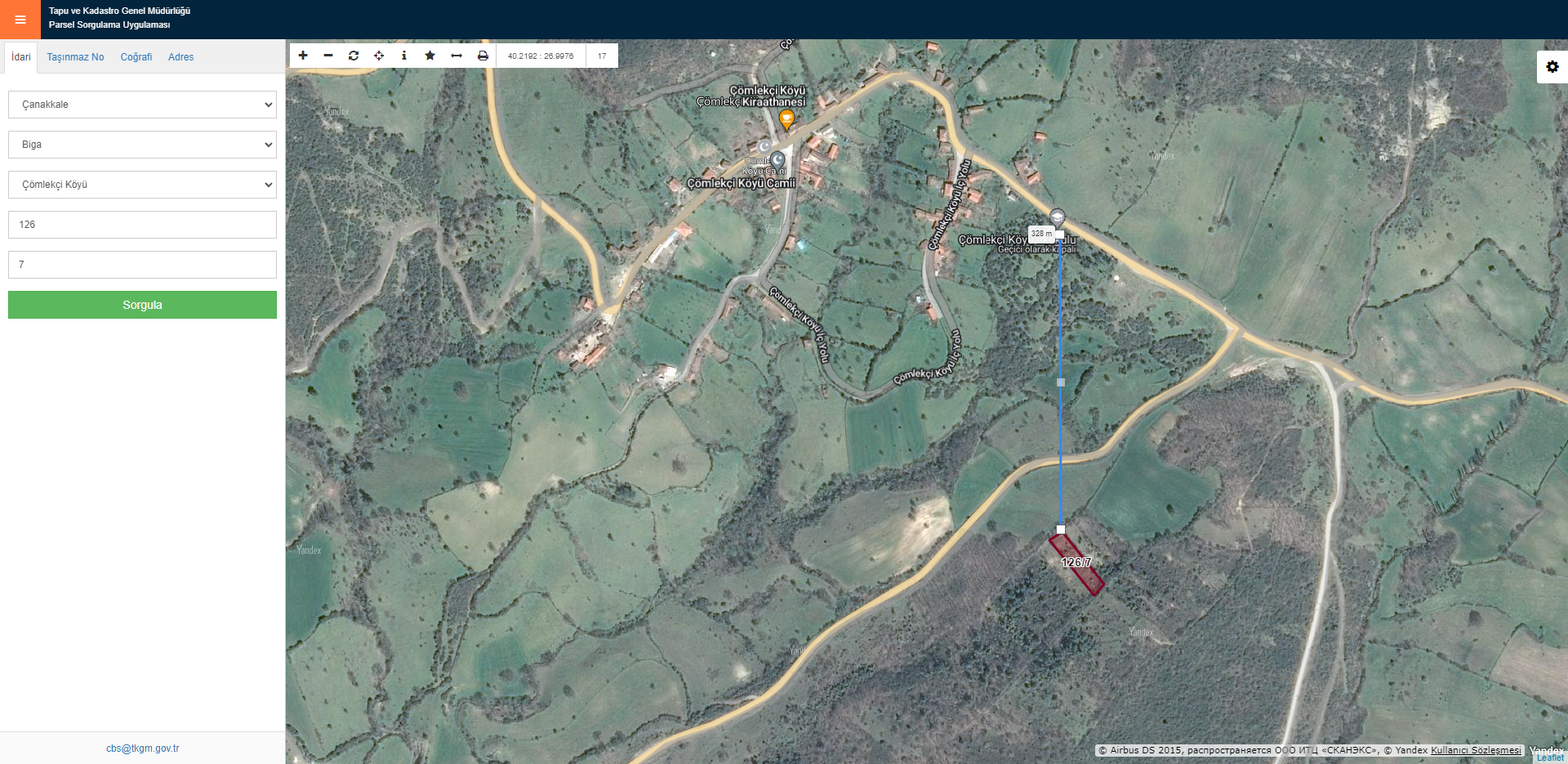Open the info tool in map toolbar
This screenshot has width=1568, height=764.
[x=404, y=56]
